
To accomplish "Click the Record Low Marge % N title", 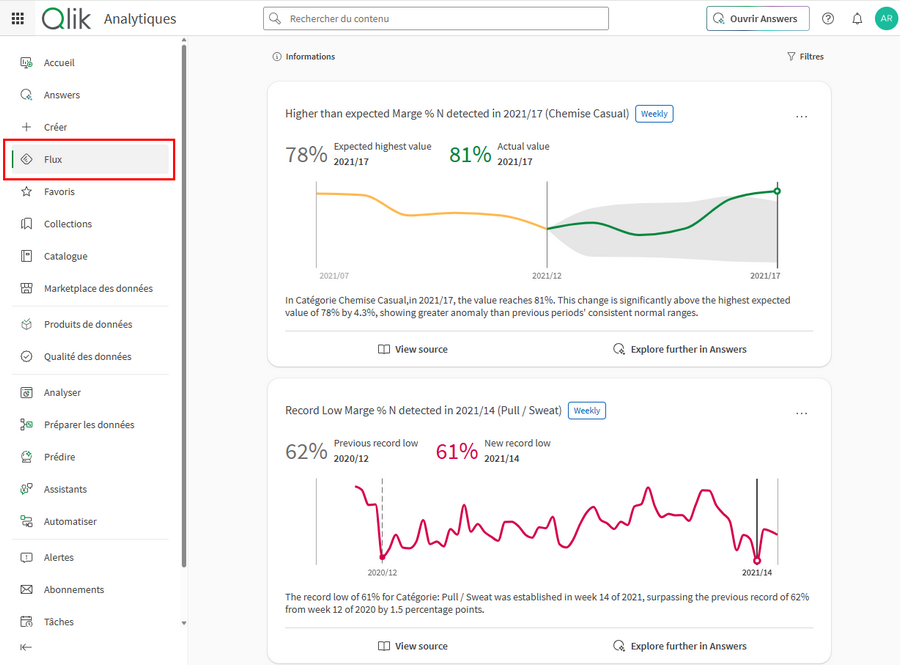I will tap(423, 410).
